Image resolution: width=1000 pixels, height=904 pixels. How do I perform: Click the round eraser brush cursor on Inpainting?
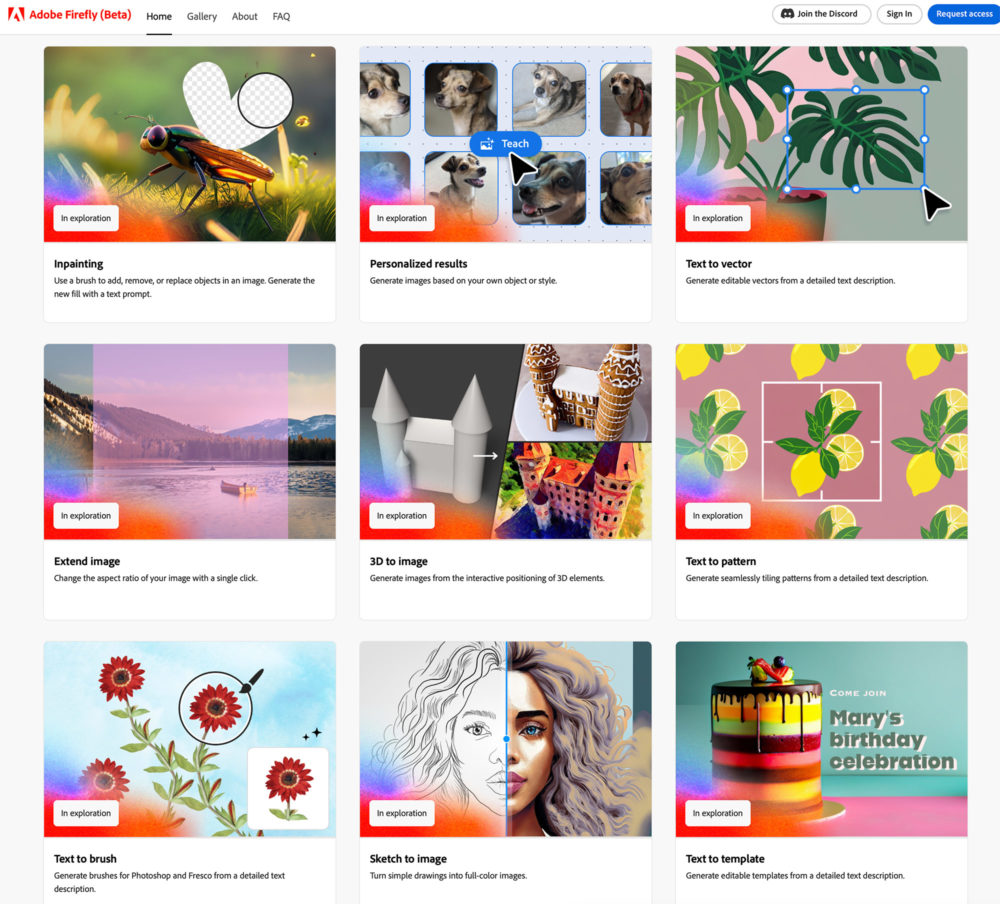(265, 100)
